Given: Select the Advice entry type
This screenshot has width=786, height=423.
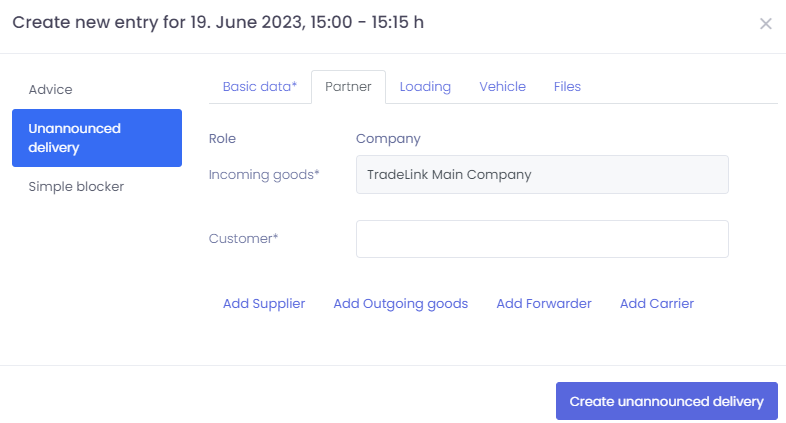Looking at the screenshot, I should pos(51,89).
